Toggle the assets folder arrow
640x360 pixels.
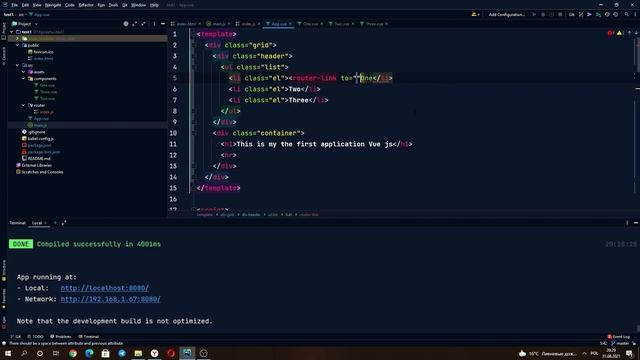click(24, 72)
